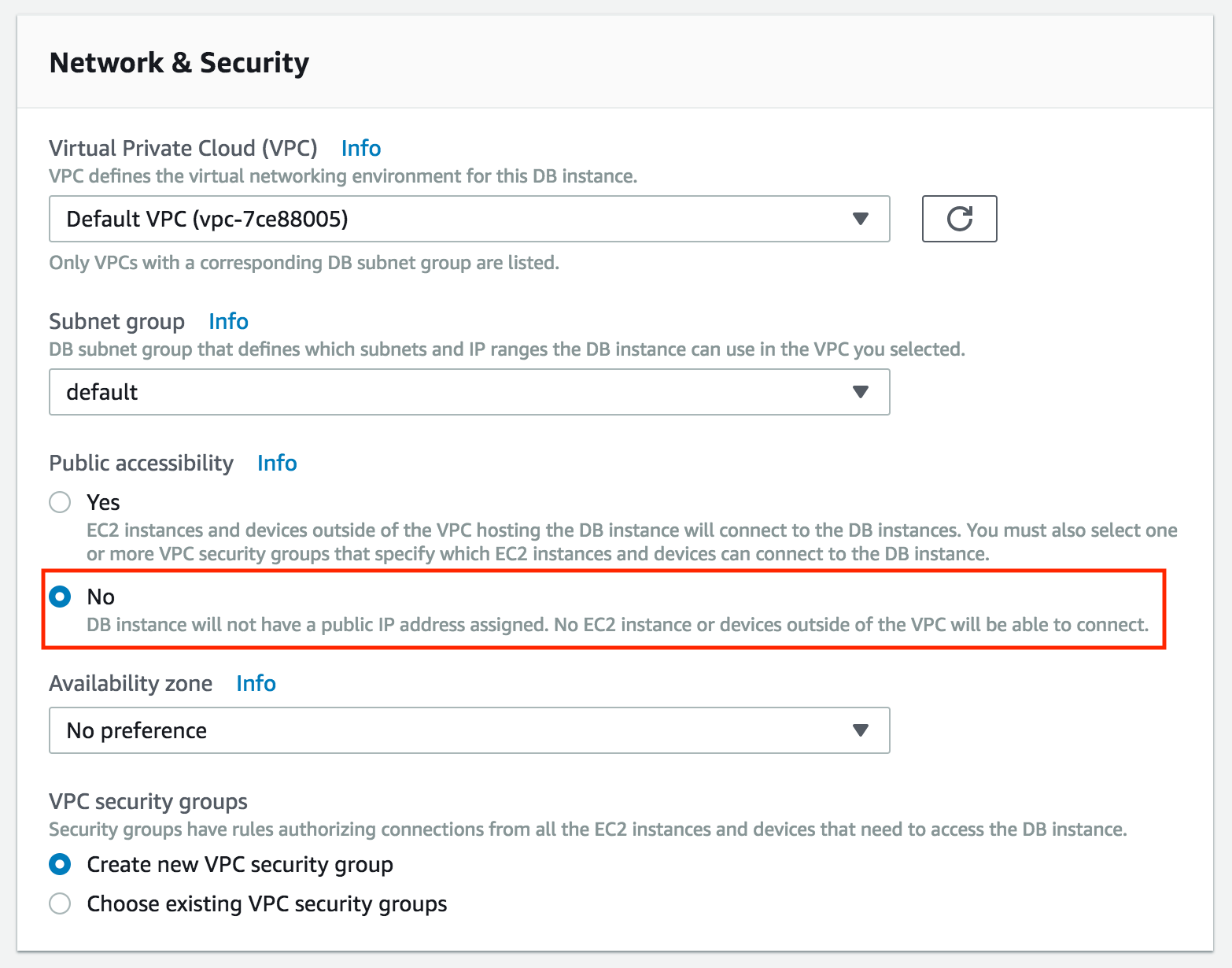Open Public accessibility Info link

tap(277, 463)
